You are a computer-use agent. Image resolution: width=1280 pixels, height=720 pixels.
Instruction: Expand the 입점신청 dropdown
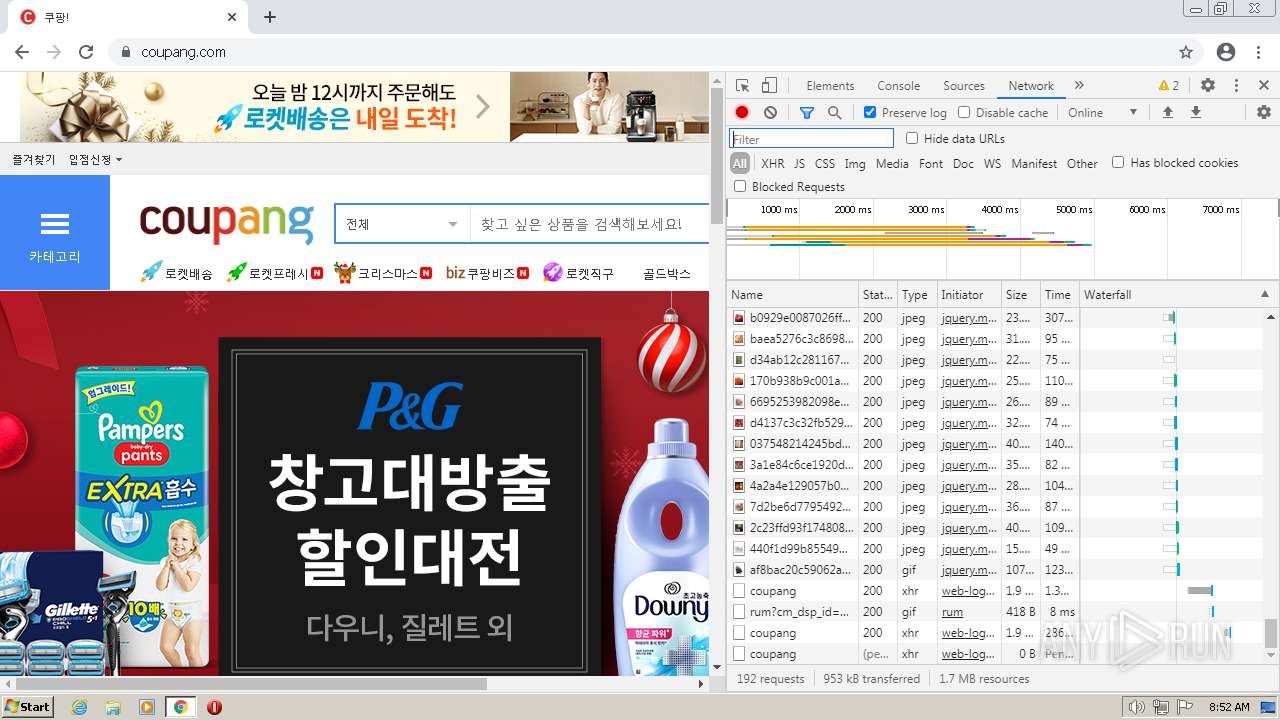click(95, 160)
